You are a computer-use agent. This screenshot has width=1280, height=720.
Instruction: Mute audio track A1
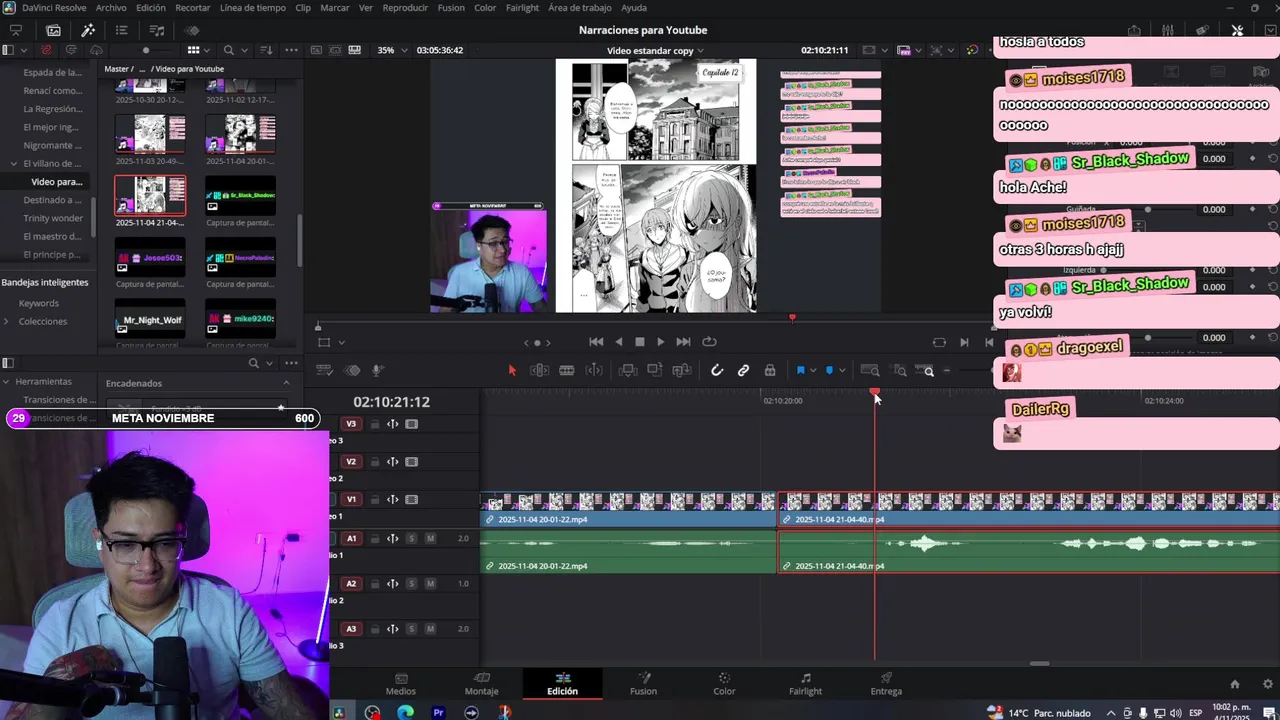430,539
